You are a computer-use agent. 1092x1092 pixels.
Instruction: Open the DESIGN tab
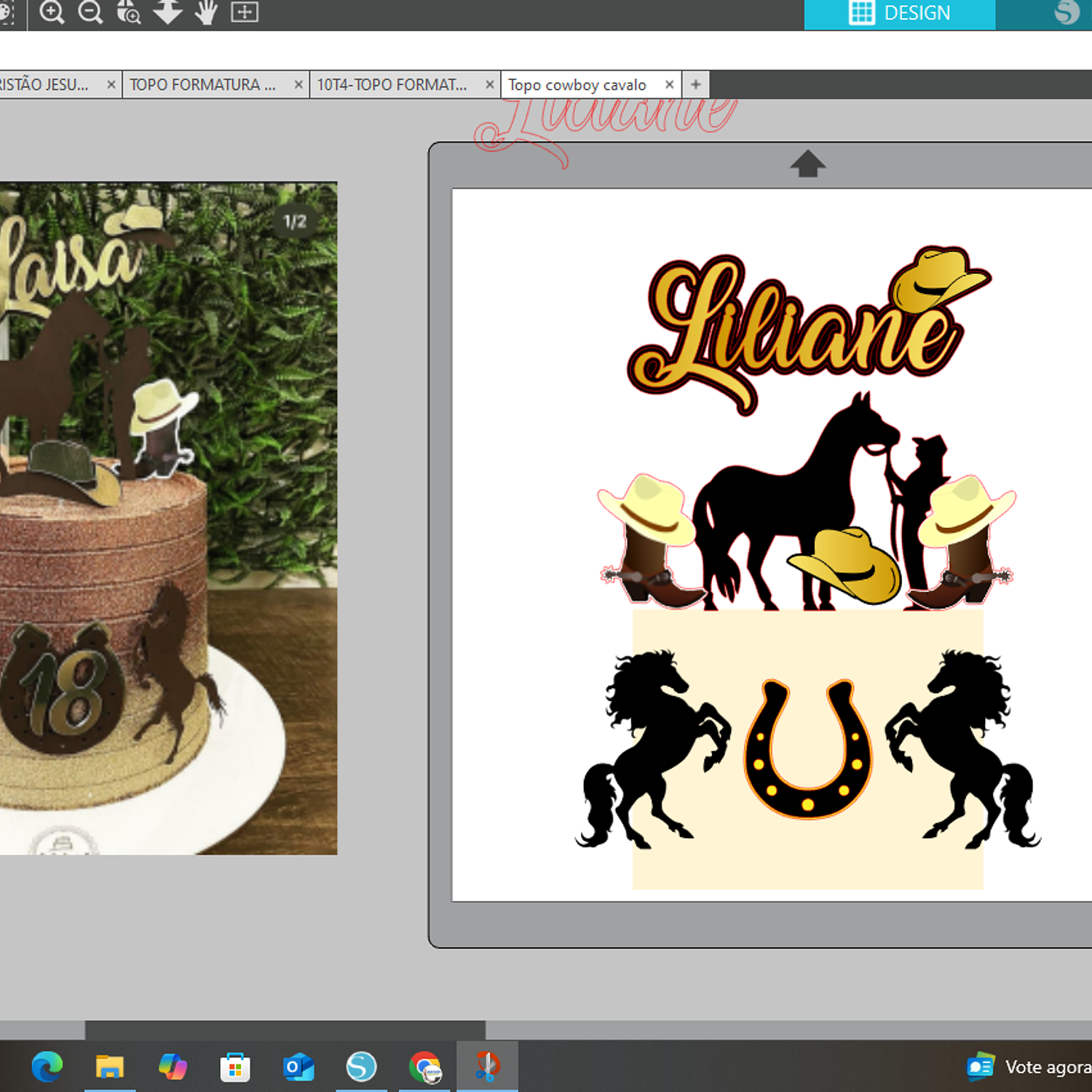coord(900,14)
